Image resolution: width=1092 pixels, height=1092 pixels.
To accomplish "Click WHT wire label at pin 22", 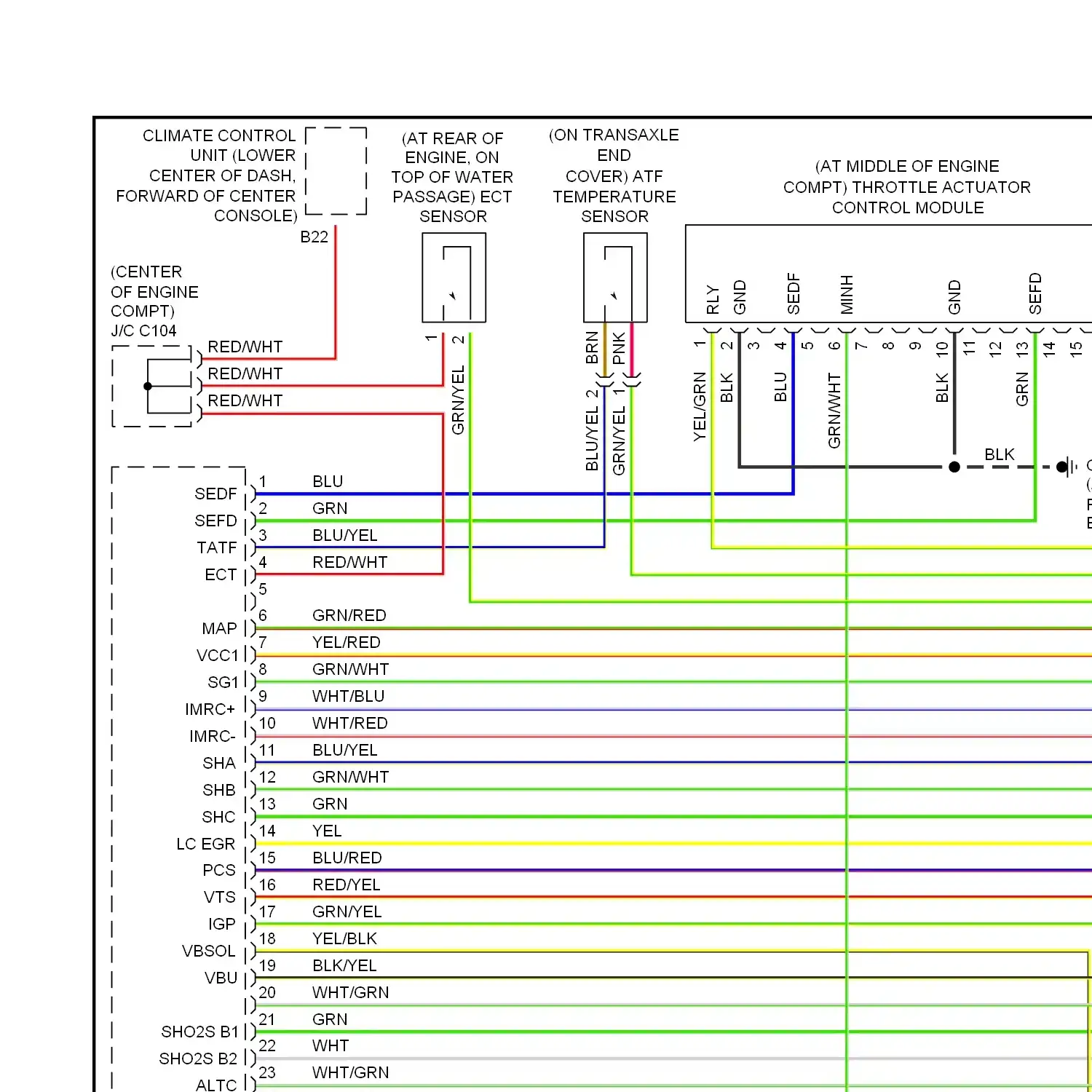I will pos(331,1045).
